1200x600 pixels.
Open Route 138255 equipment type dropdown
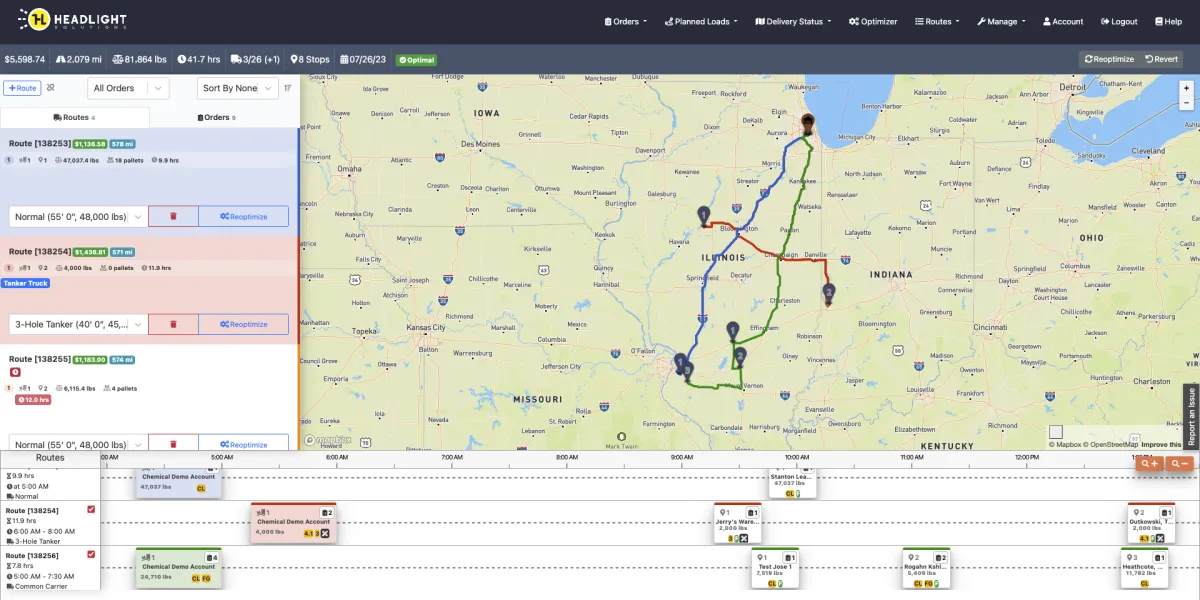click(78, 444)
